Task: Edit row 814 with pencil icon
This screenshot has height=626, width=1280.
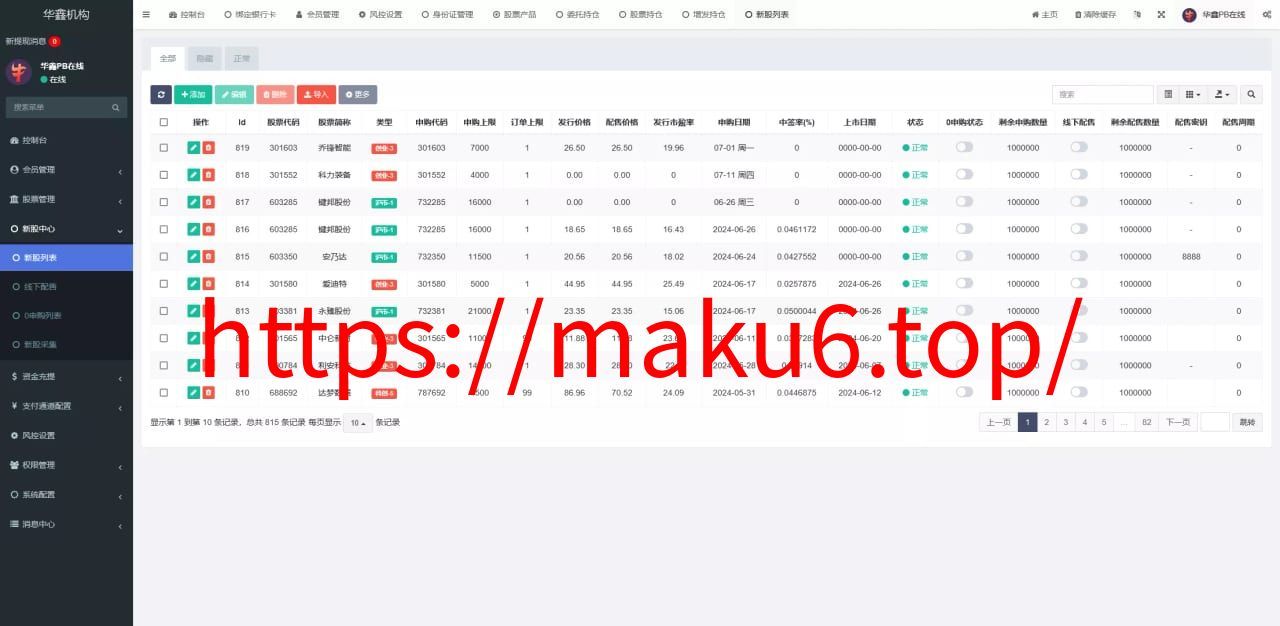Action: (193, 284)
